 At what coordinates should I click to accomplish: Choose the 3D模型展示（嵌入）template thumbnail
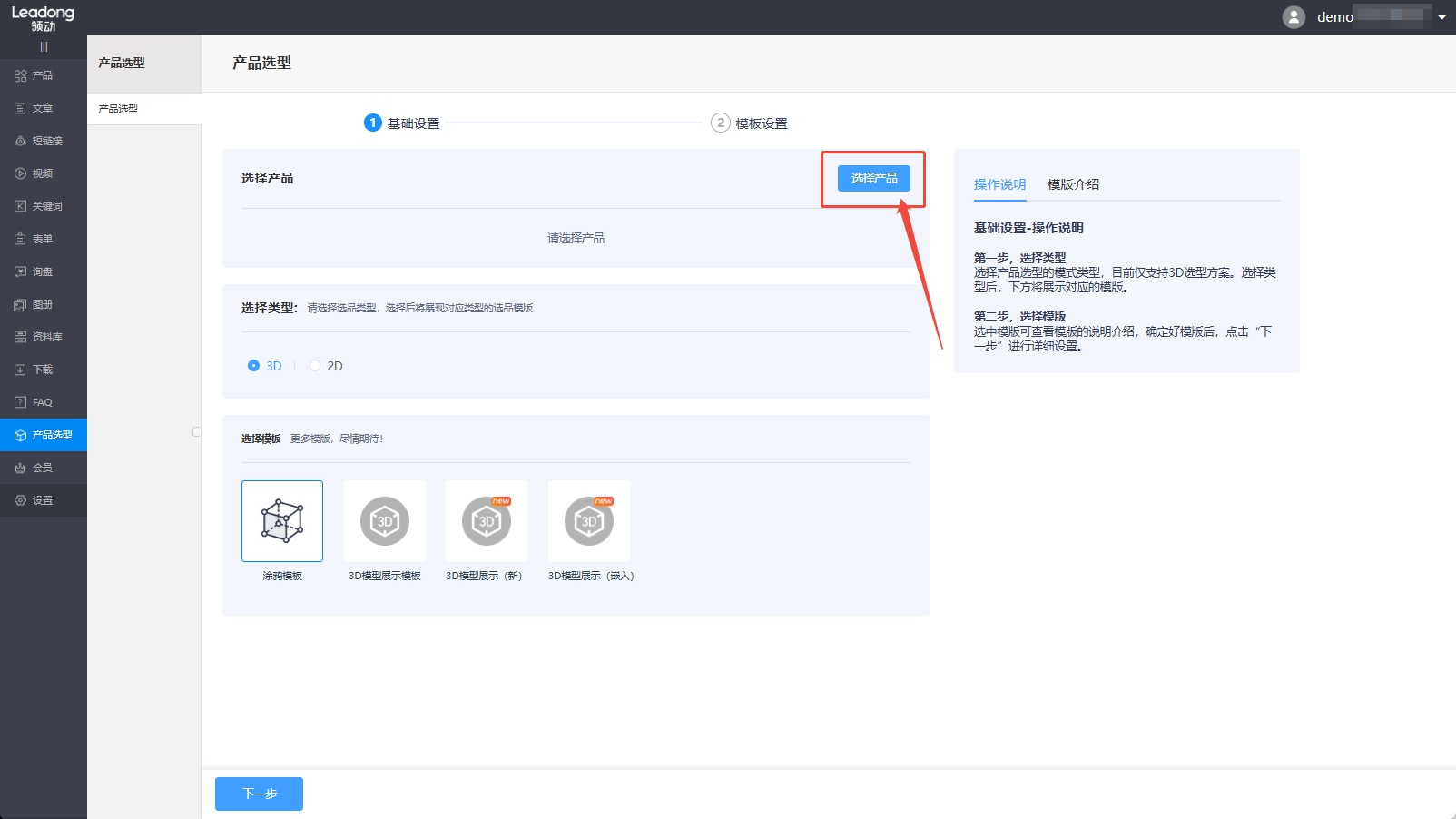click(589, 521)
